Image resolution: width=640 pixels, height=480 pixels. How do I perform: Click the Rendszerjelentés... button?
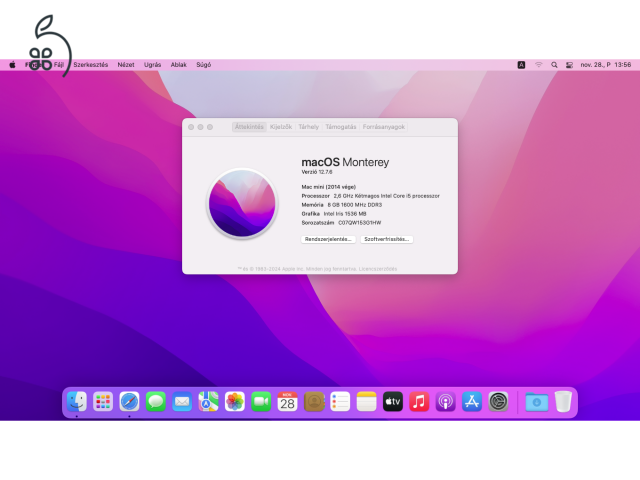[x=328, y=239]
